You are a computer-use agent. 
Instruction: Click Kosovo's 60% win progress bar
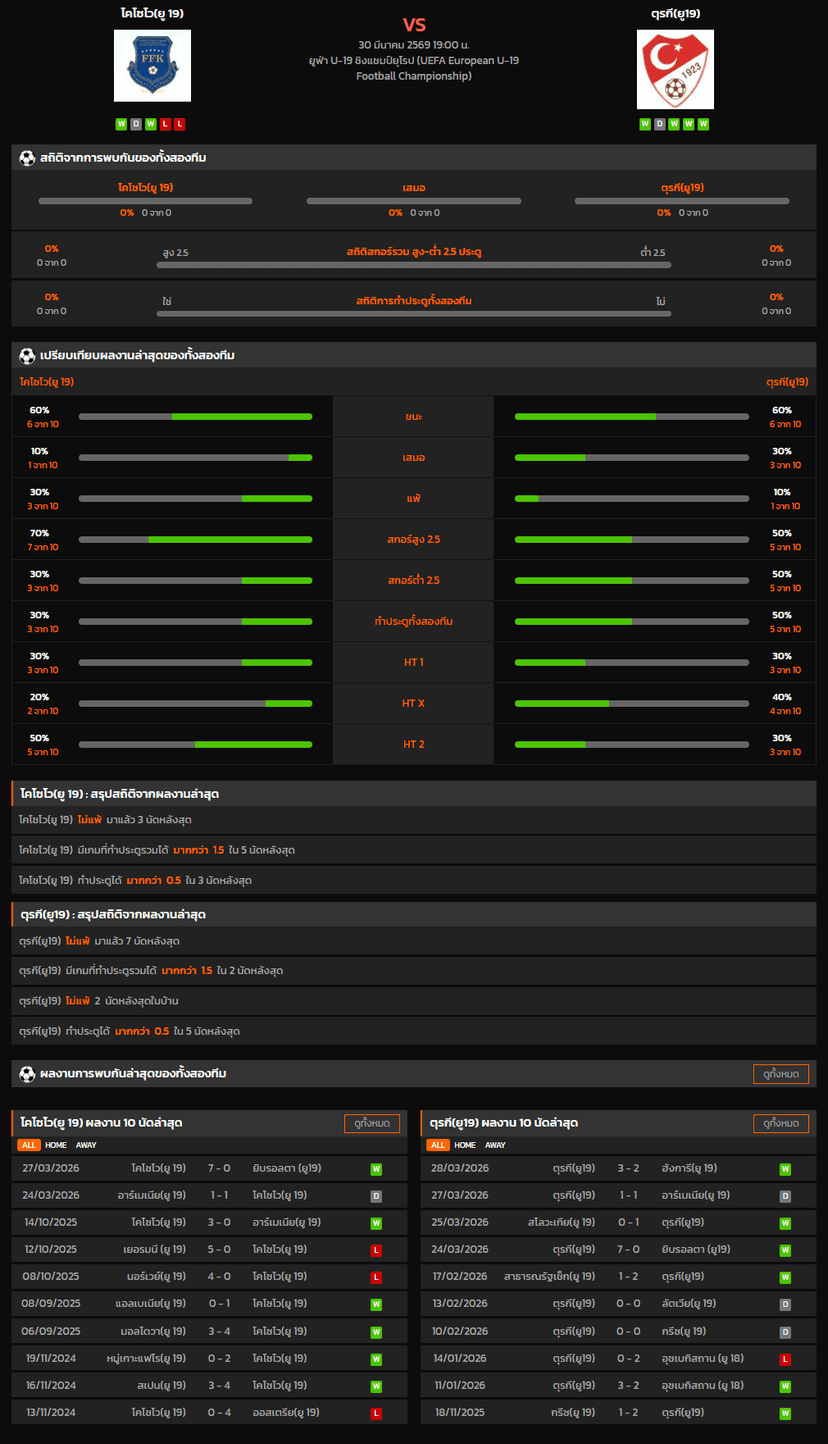click(195, 416)
